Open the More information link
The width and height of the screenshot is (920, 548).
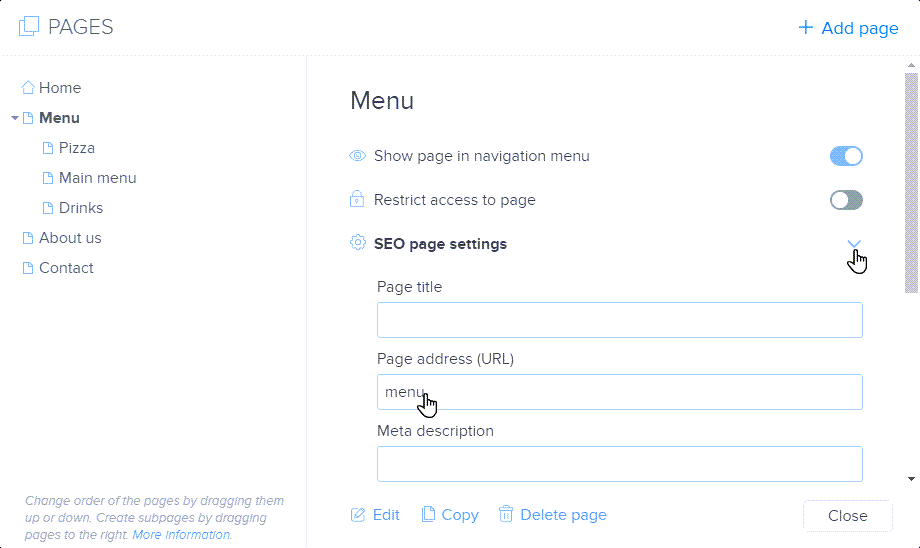181,535
